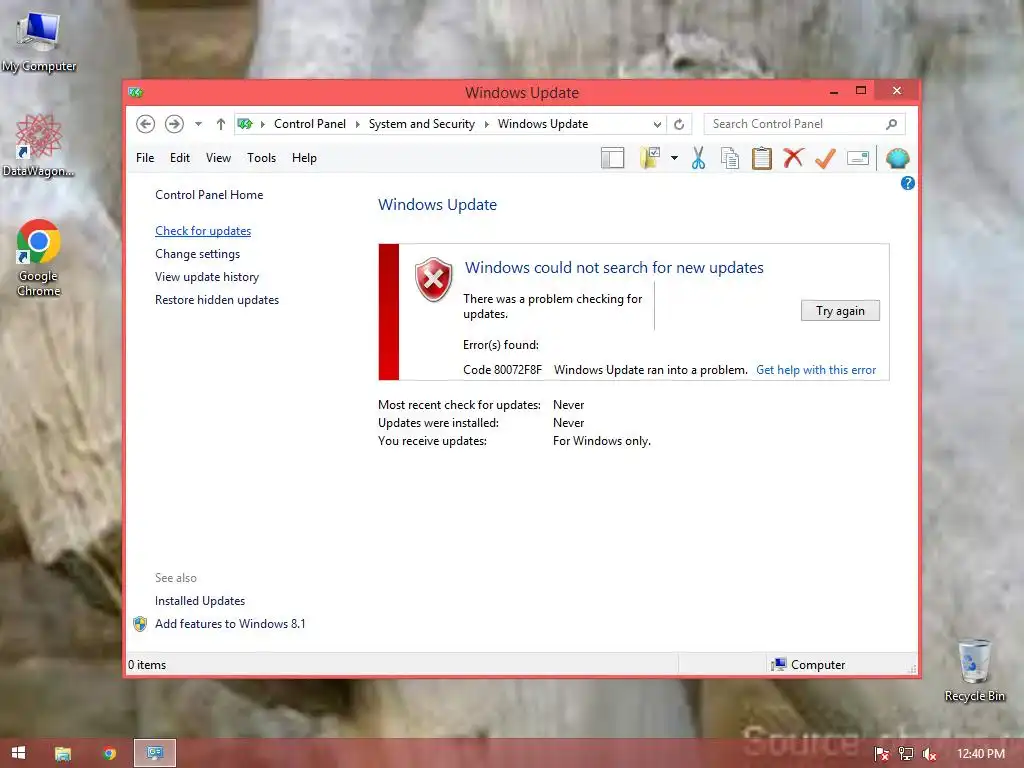The height and width of the screenshot is (768, 1024).
Task: Click the window title bar update icon
Action: point(136,92)
